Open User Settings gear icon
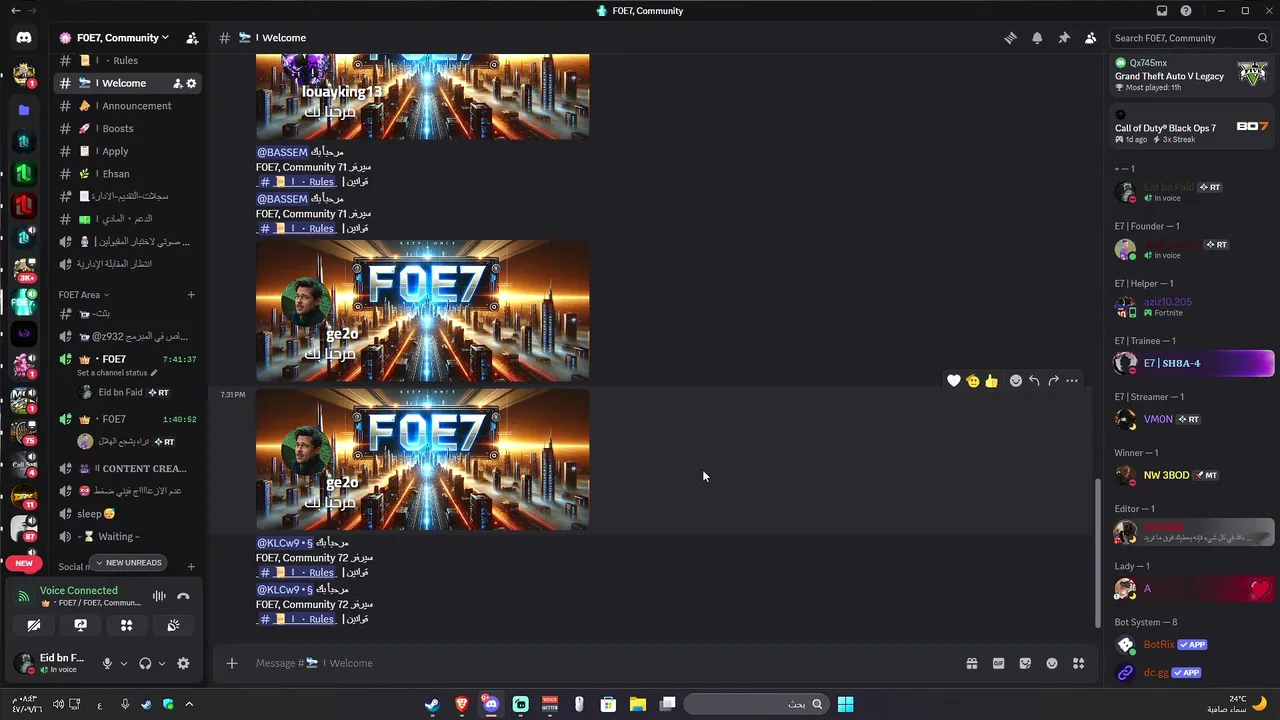Viewport: 1280px width, 720px height. 183,663
